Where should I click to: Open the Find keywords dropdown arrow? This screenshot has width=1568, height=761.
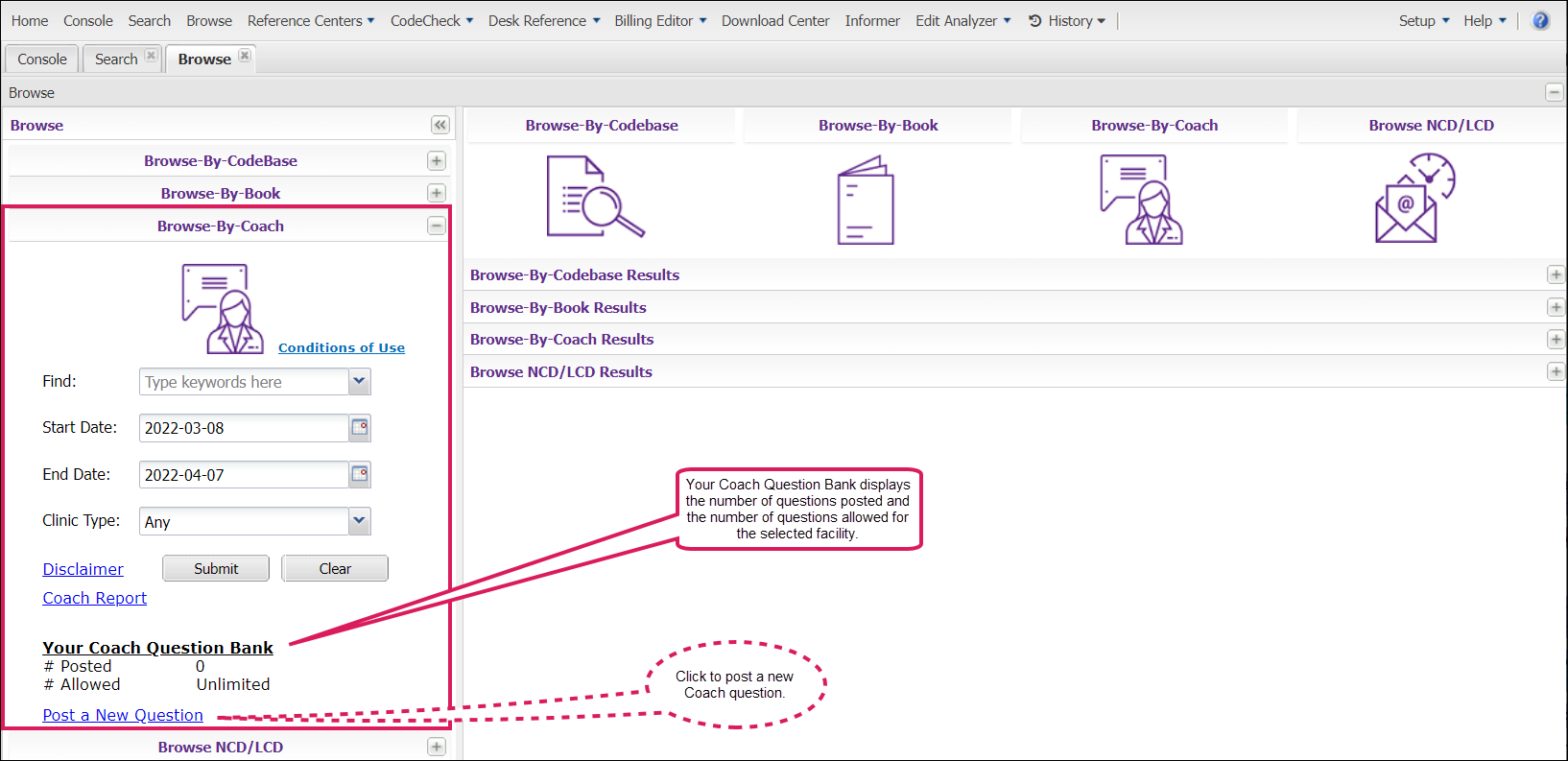(x=359, y=382)
